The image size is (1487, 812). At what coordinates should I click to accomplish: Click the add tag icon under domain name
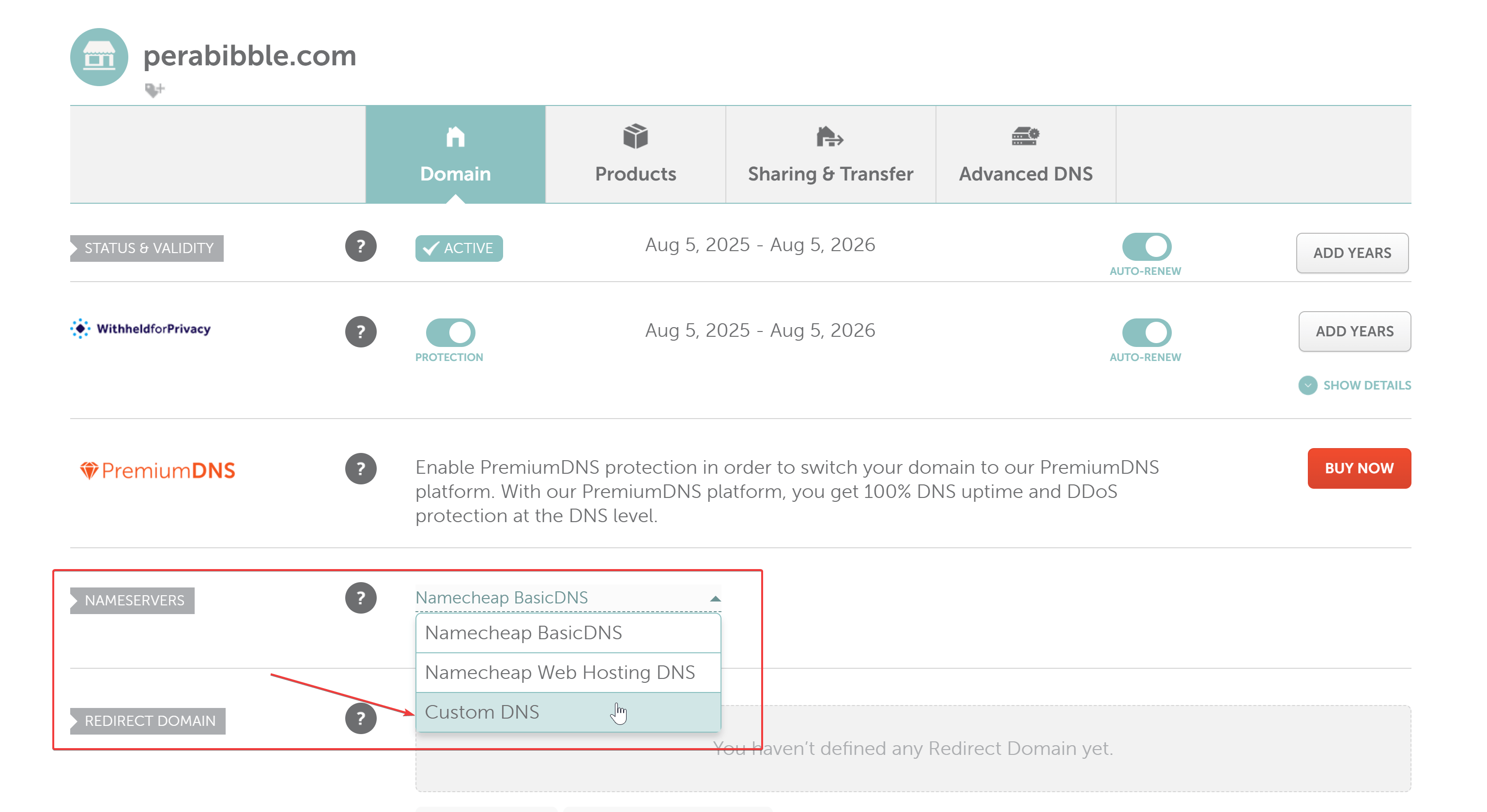pos(154,90)
